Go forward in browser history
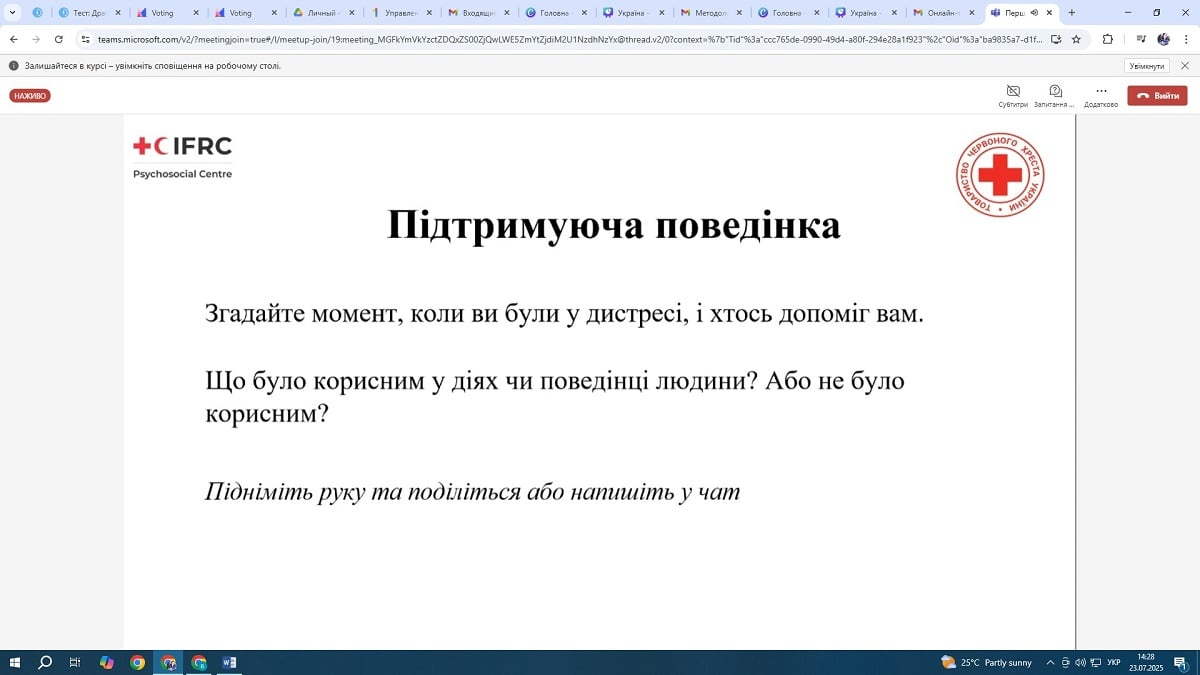Image resolution: width=1200 pixels, height=675 pixels. point(37,39)
